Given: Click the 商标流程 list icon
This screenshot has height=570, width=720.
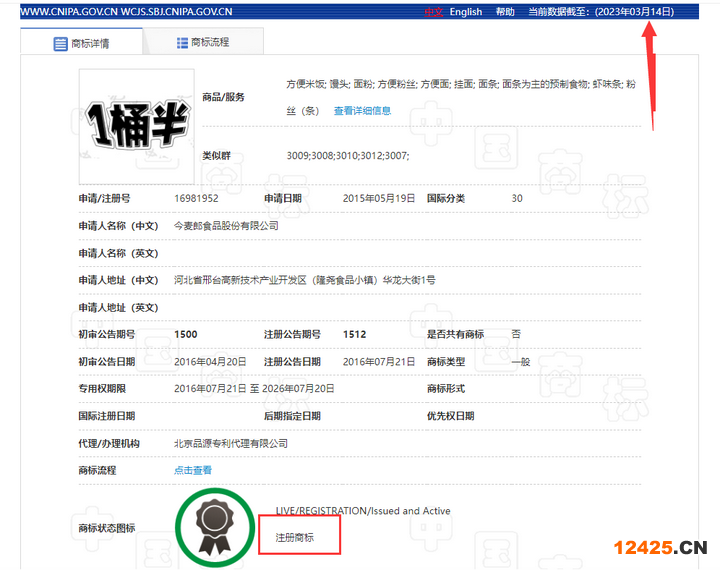Looking at the screenshot, I should click(182, 43).
